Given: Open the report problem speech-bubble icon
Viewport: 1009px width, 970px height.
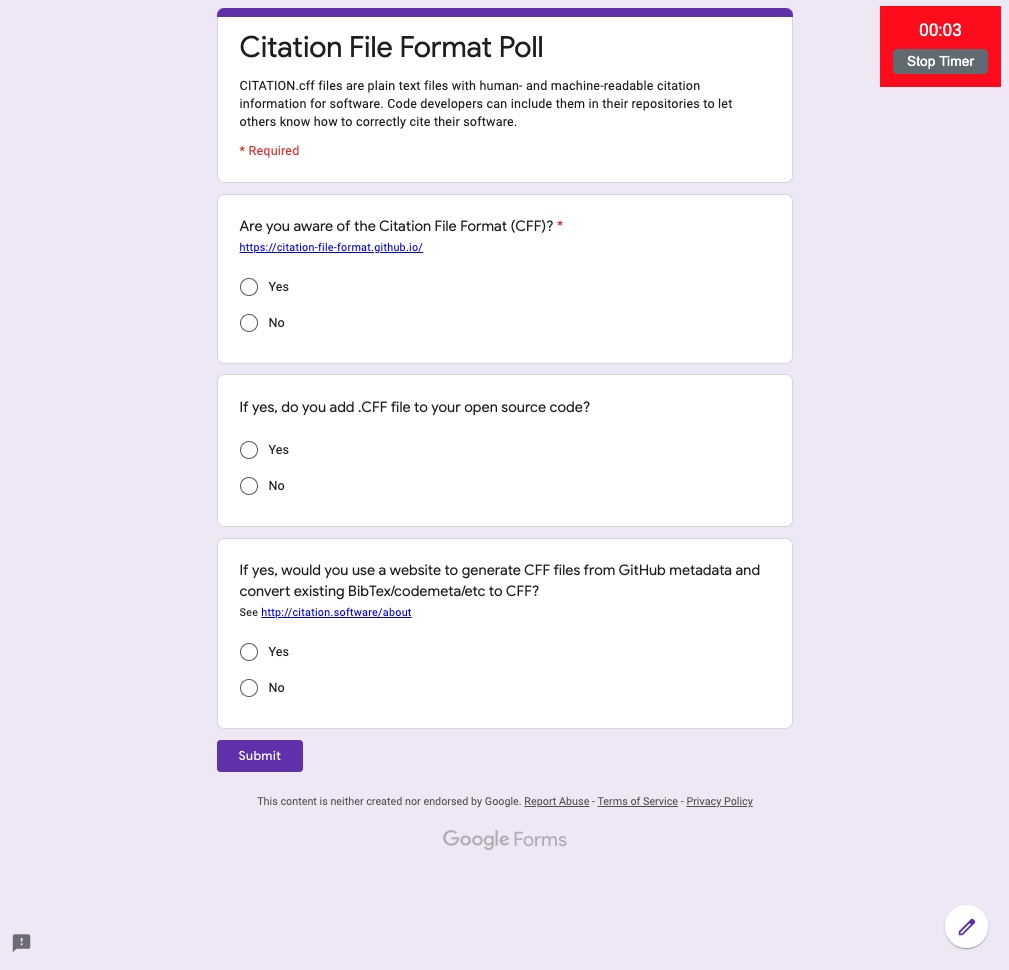Looking at the screenshot, I should point(21,943).
